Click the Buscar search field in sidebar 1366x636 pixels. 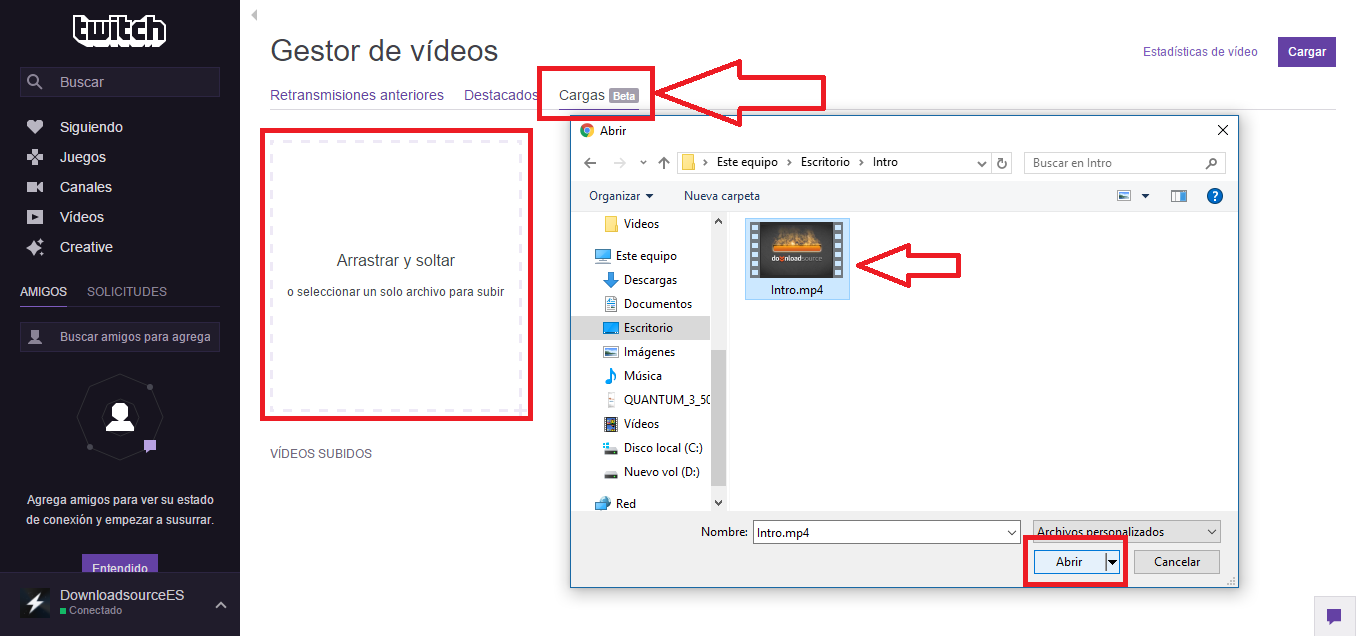tap(120, 82)
